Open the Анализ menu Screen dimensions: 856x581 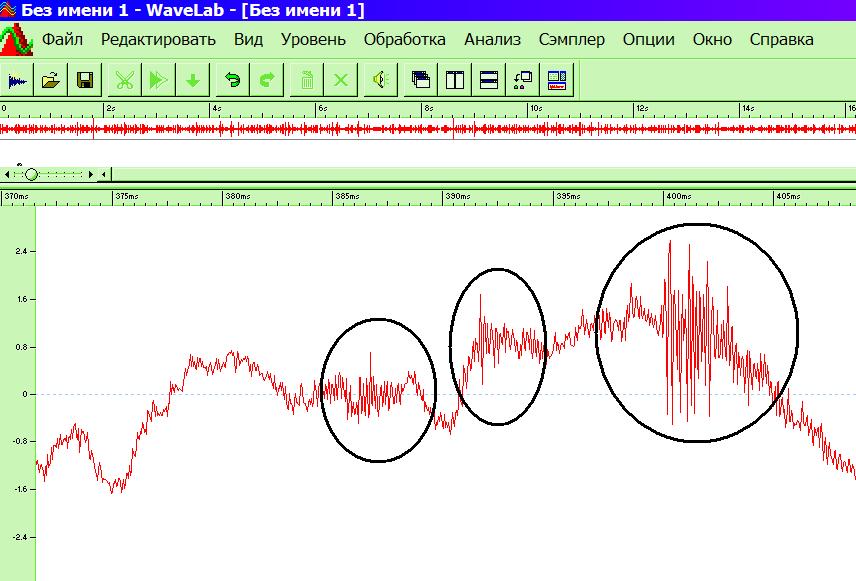(x=492, y=40)
